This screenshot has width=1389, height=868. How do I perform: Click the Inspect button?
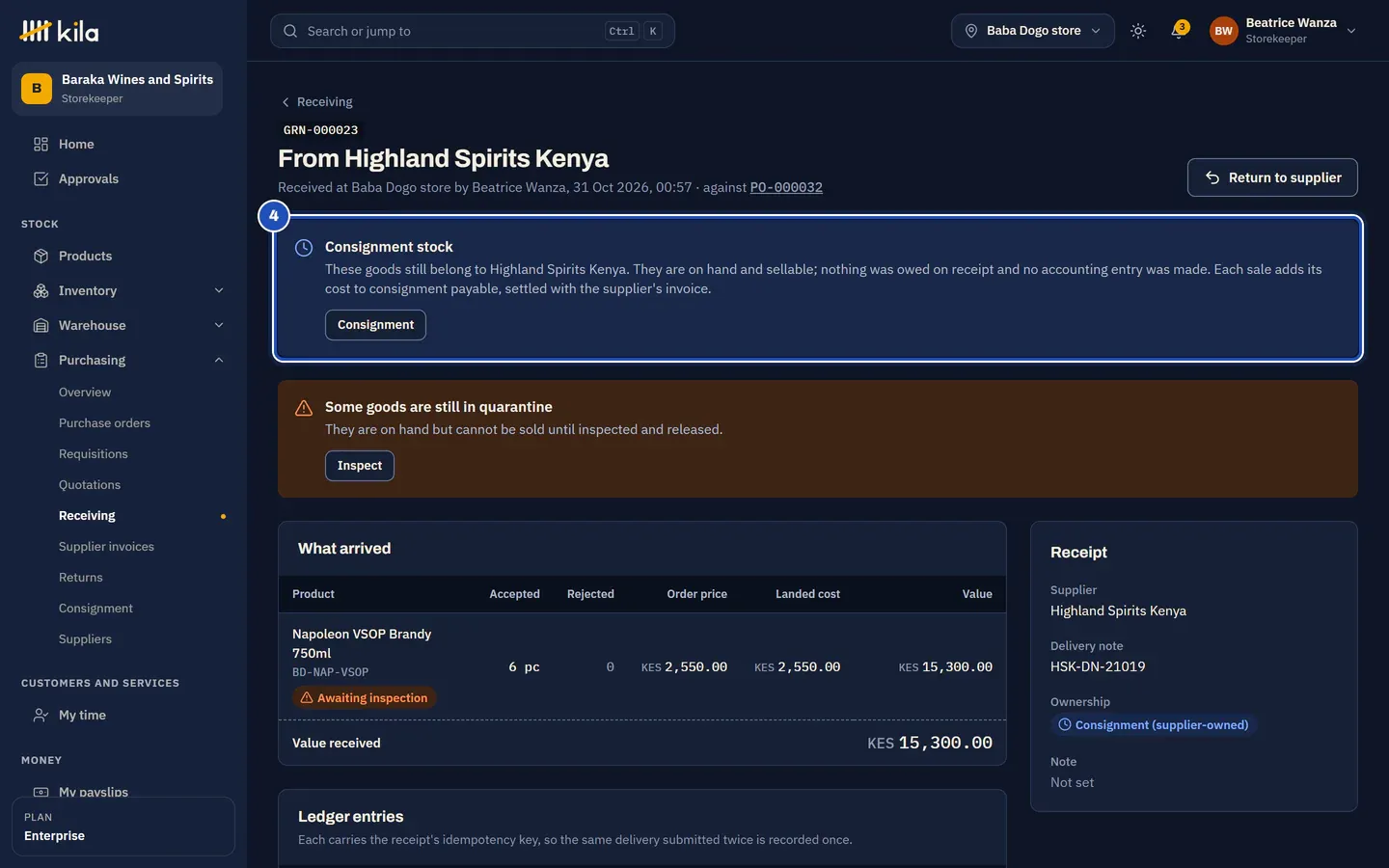(x=360, y=466)
